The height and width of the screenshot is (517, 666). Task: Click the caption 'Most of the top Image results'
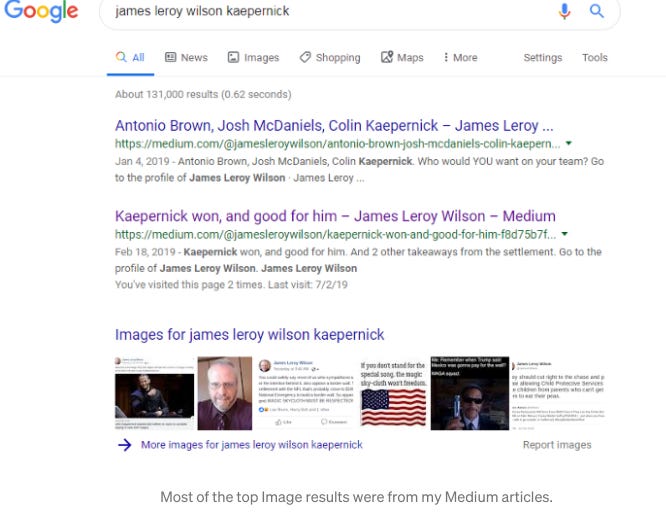356,497
